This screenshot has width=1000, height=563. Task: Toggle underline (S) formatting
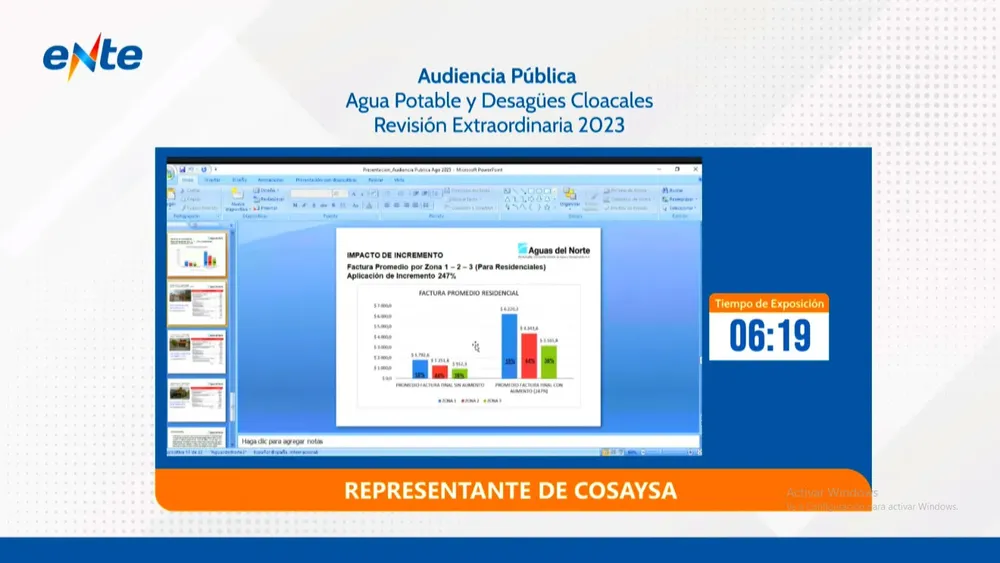click(x=313, y=205)
